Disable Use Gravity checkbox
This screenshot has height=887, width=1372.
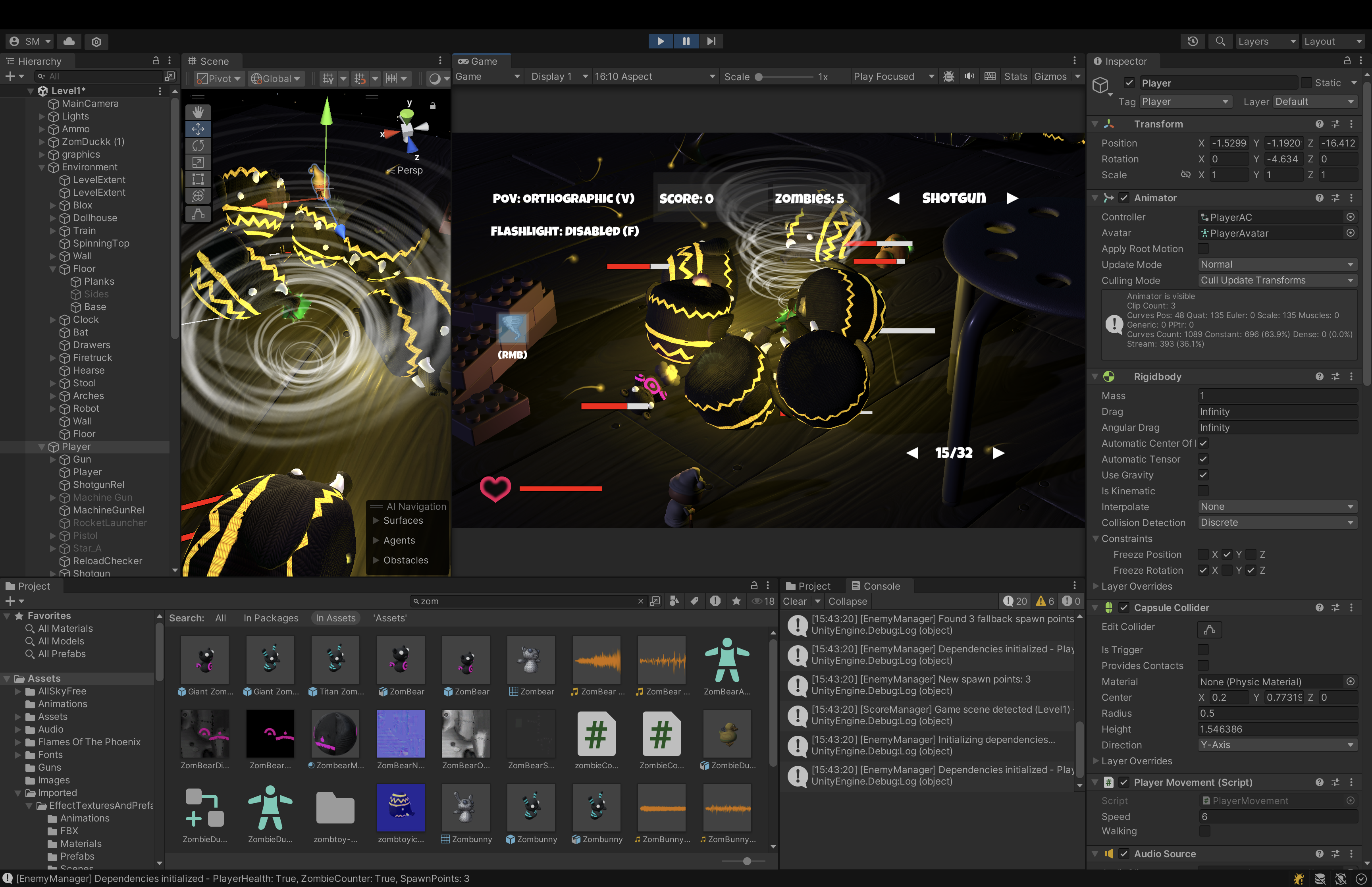point(1203,475)
